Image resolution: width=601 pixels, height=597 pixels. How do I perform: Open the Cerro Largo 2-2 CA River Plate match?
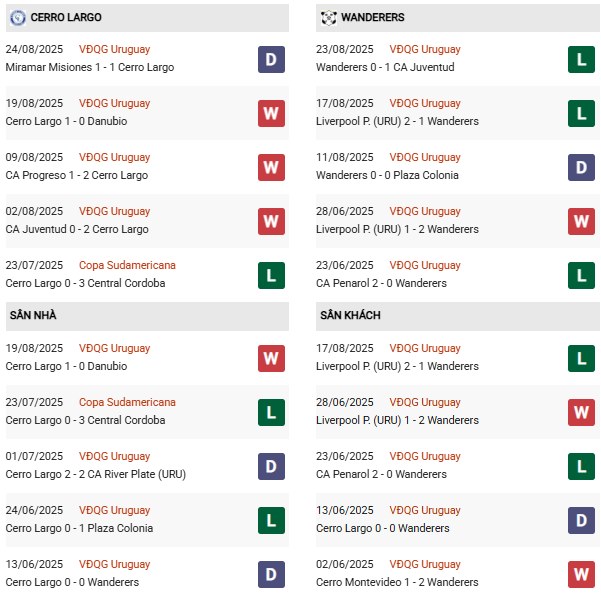coord(95,474)
